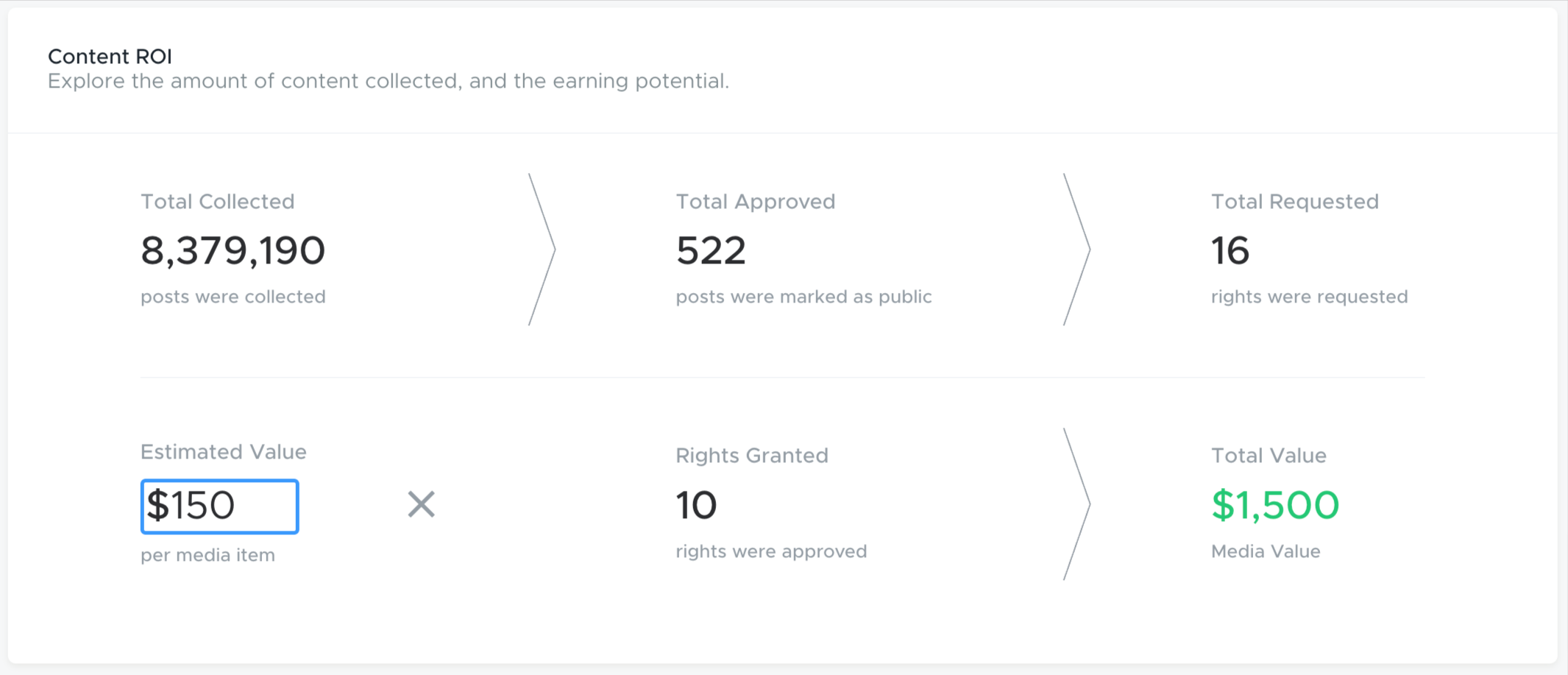Click the Total Collected label

218,202
